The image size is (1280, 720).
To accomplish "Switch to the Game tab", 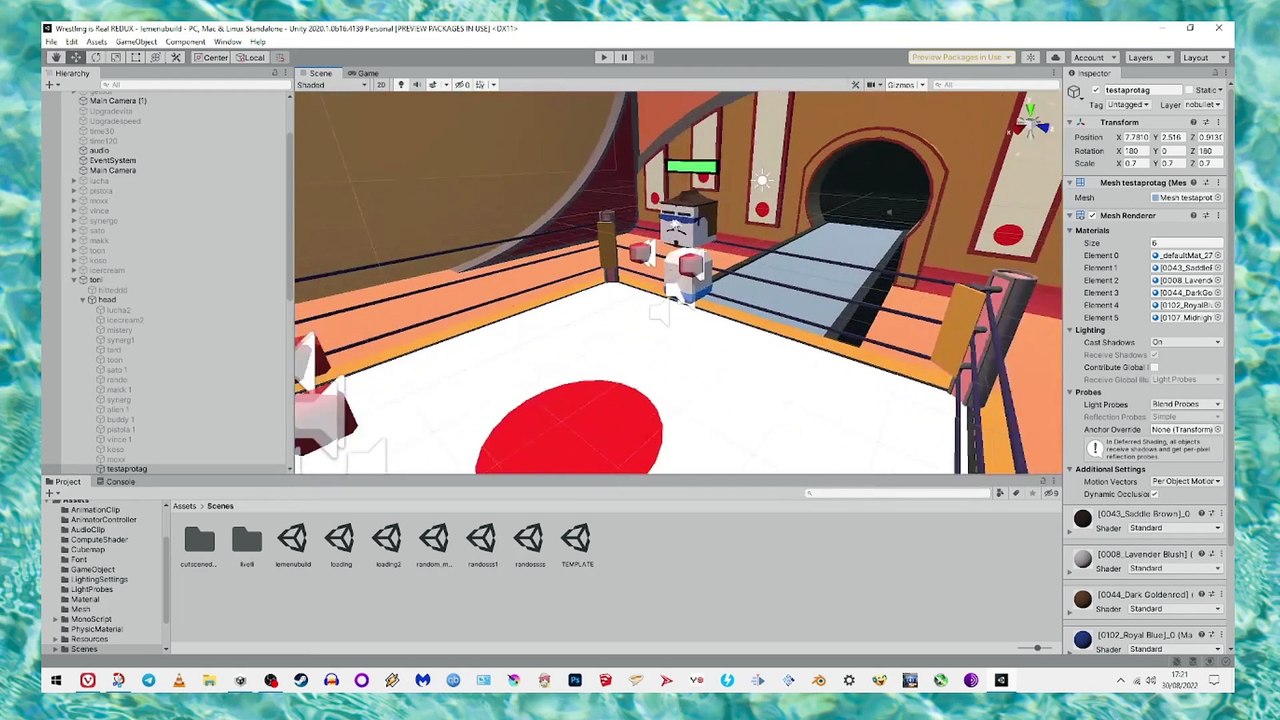I will (x=362, y=73).
